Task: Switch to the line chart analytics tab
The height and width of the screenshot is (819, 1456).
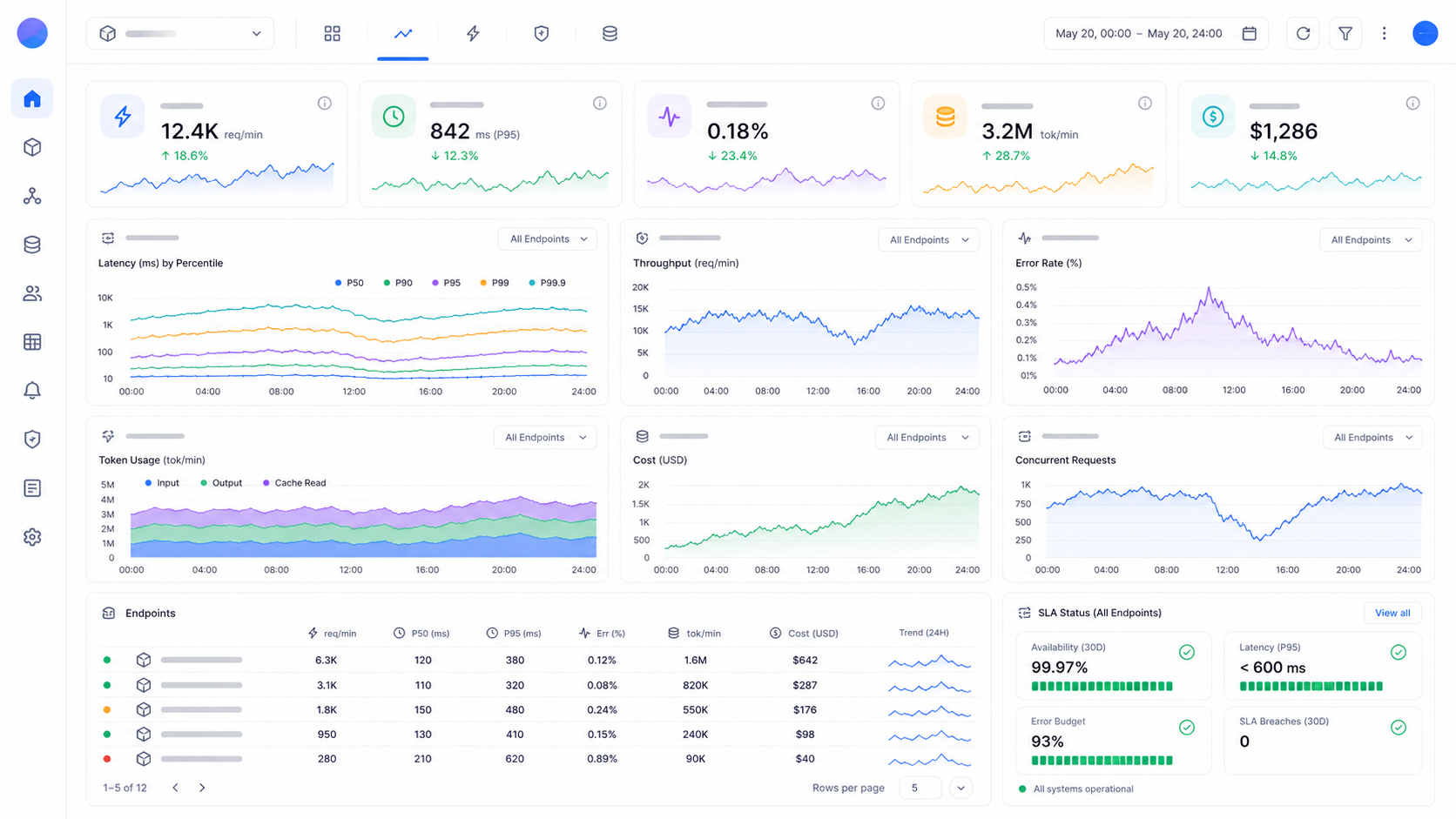Action: pyautogui.click(x=402, y=33)
